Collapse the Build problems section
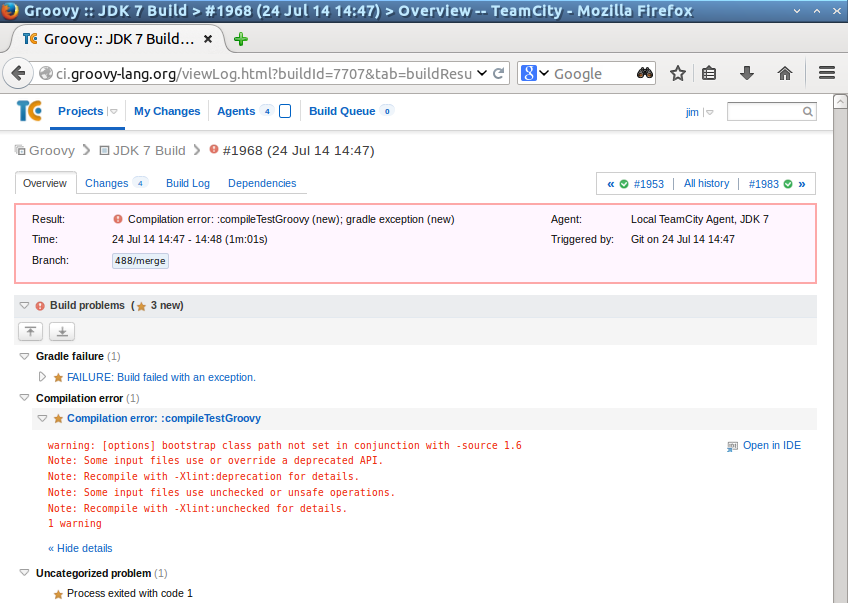The width and height of the screenshot is (848, 603). [x=24, y=306]
